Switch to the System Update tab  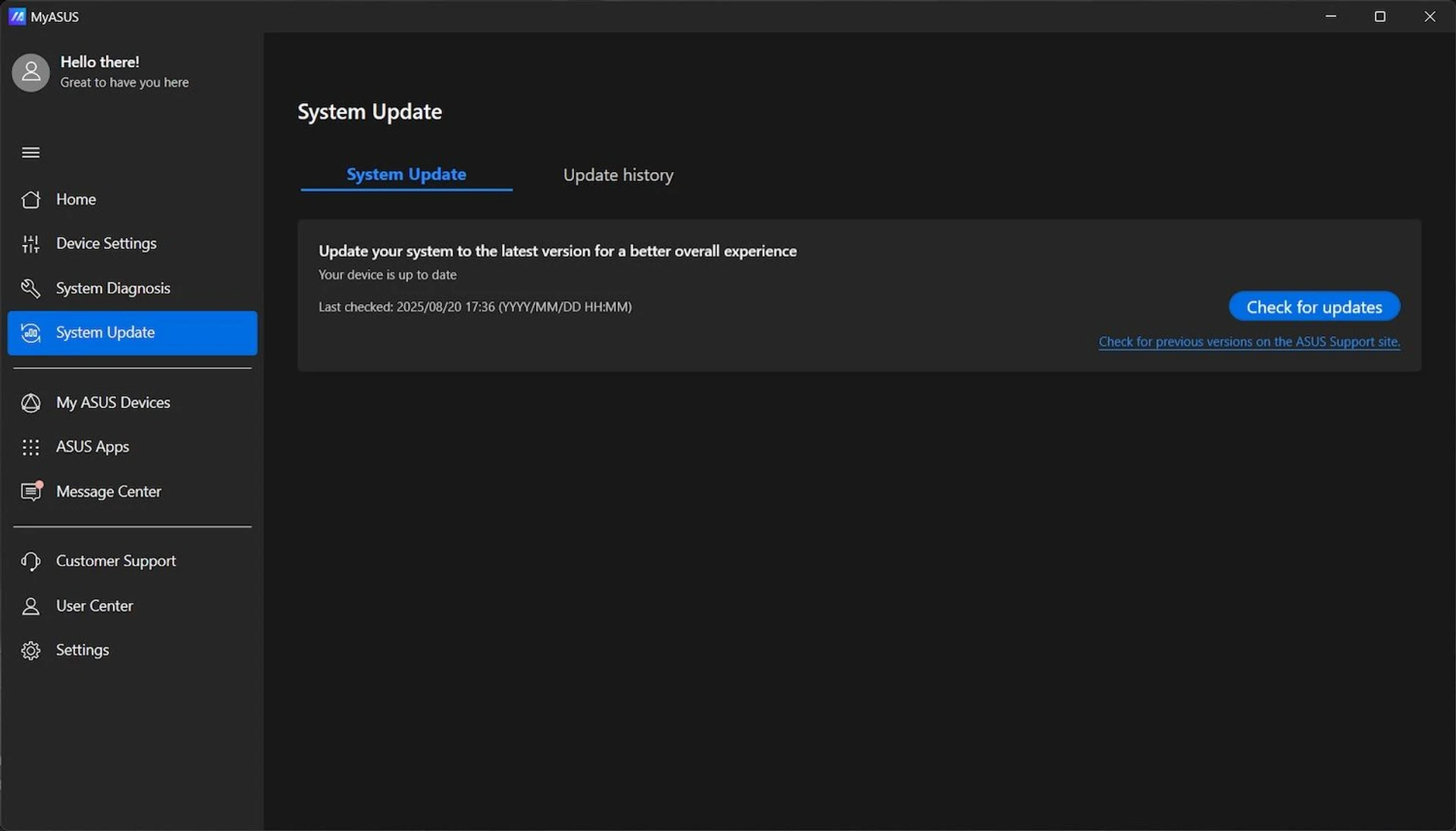click(406, 174)
